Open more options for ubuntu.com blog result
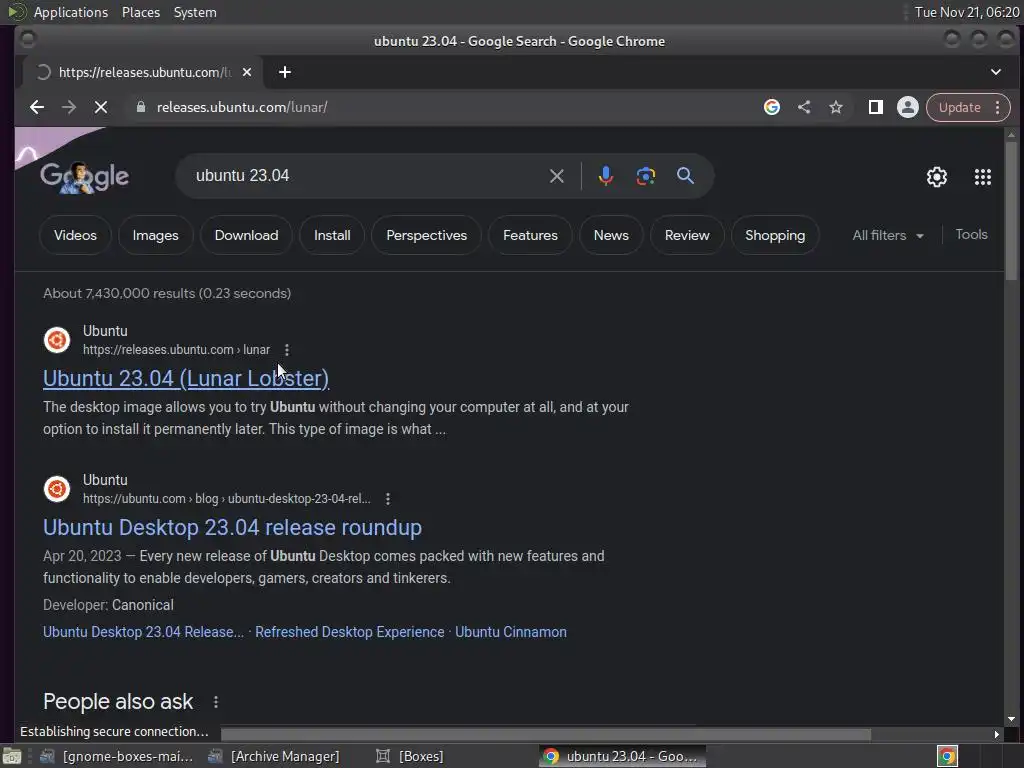The height and width of the screenshot is (768, 1024). pyautogui.click(x=388, y=499)
